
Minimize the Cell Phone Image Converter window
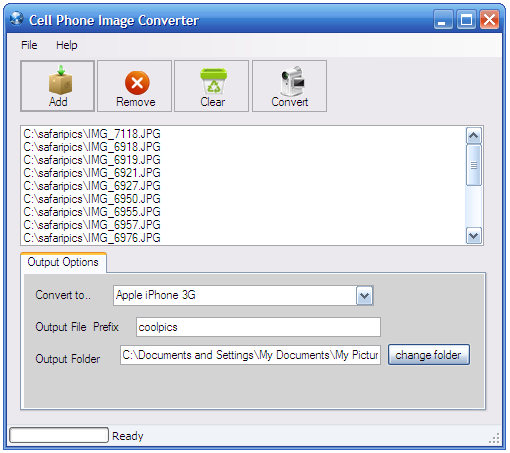pyautogui.click(x=443, y=20)
